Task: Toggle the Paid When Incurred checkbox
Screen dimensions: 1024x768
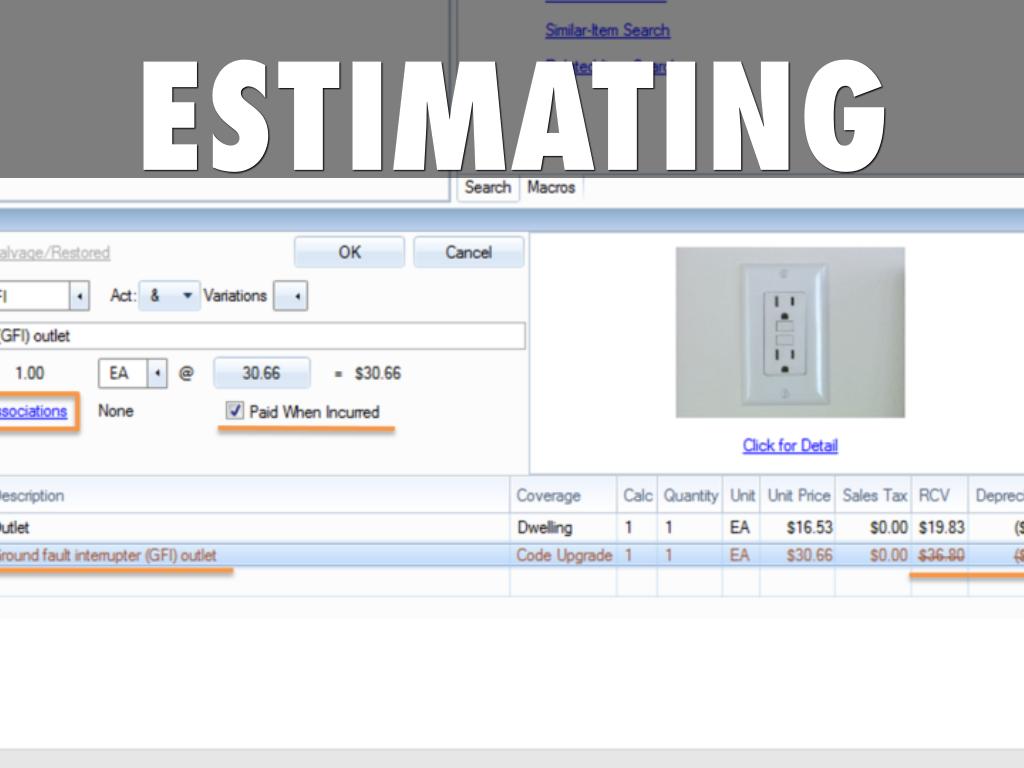Action: click(x=235, y=411)
